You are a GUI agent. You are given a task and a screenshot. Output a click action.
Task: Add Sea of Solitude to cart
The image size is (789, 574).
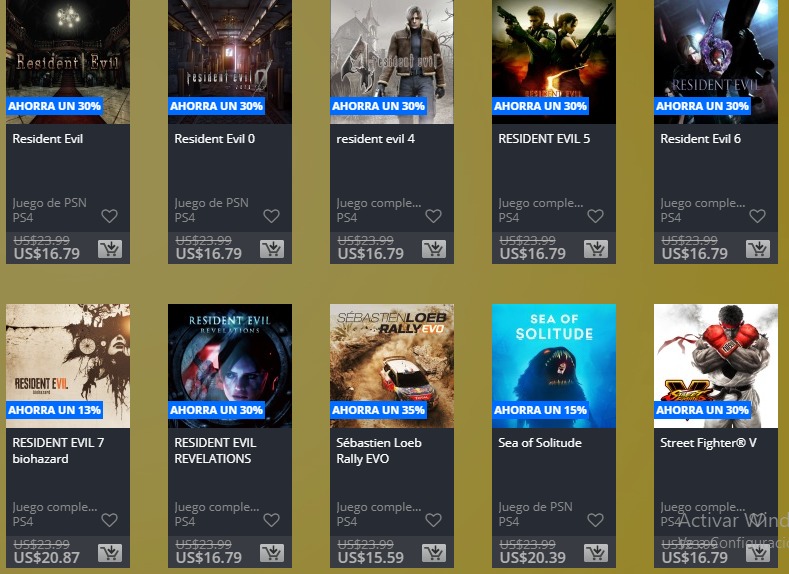(x=596, y=553)
